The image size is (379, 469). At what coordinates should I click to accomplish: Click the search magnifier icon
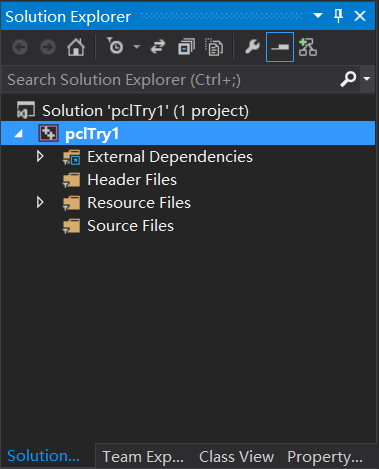[x=348, y=79]
